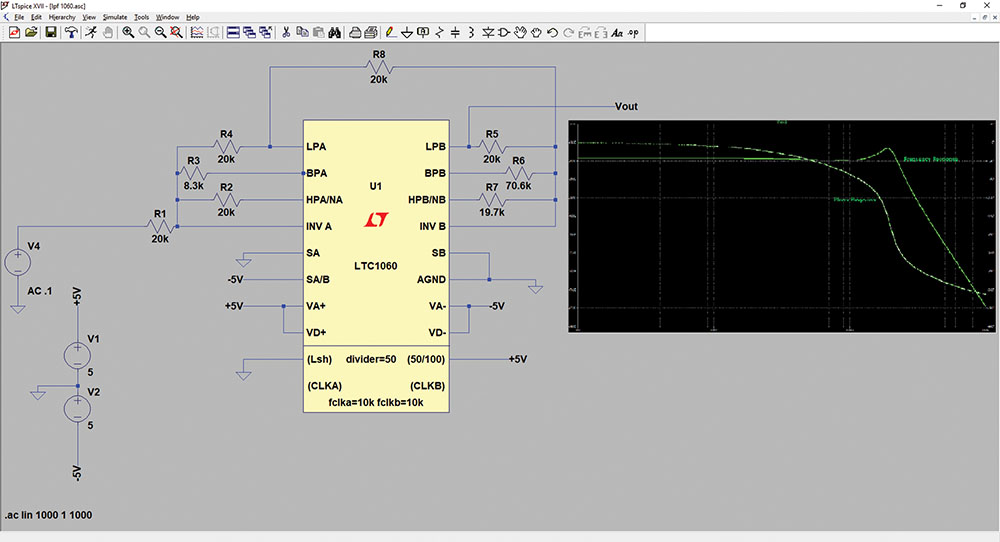Open the Control Panel hammer icon

71,33
